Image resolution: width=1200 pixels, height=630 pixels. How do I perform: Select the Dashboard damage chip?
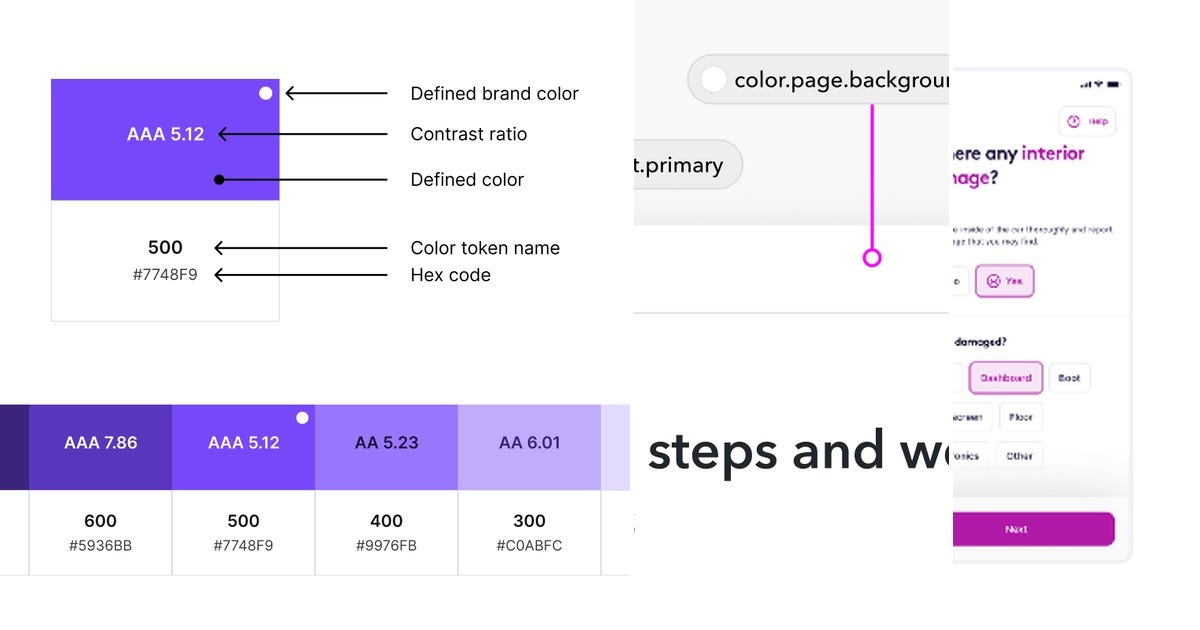point(1005,378)
